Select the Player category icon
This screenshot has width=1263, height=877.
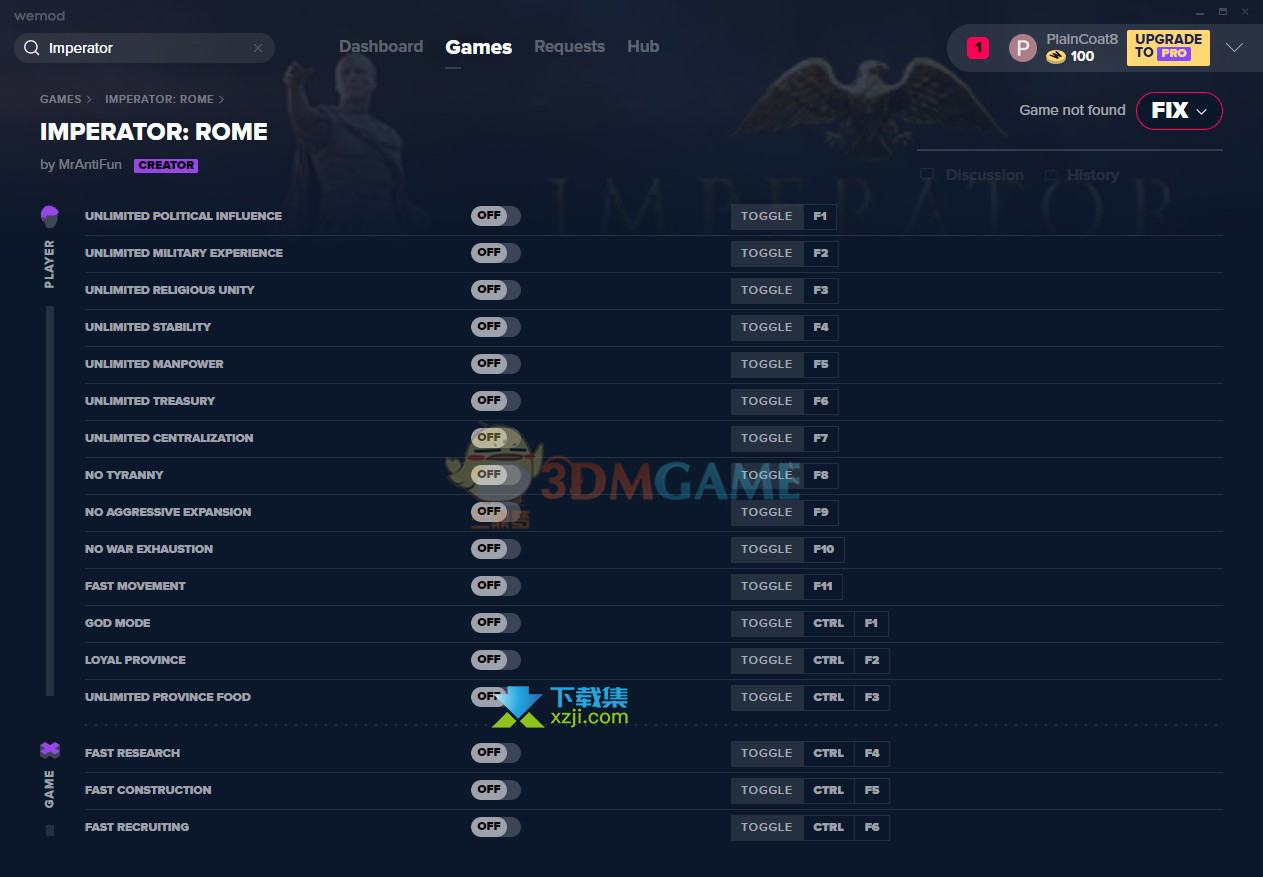50,216
